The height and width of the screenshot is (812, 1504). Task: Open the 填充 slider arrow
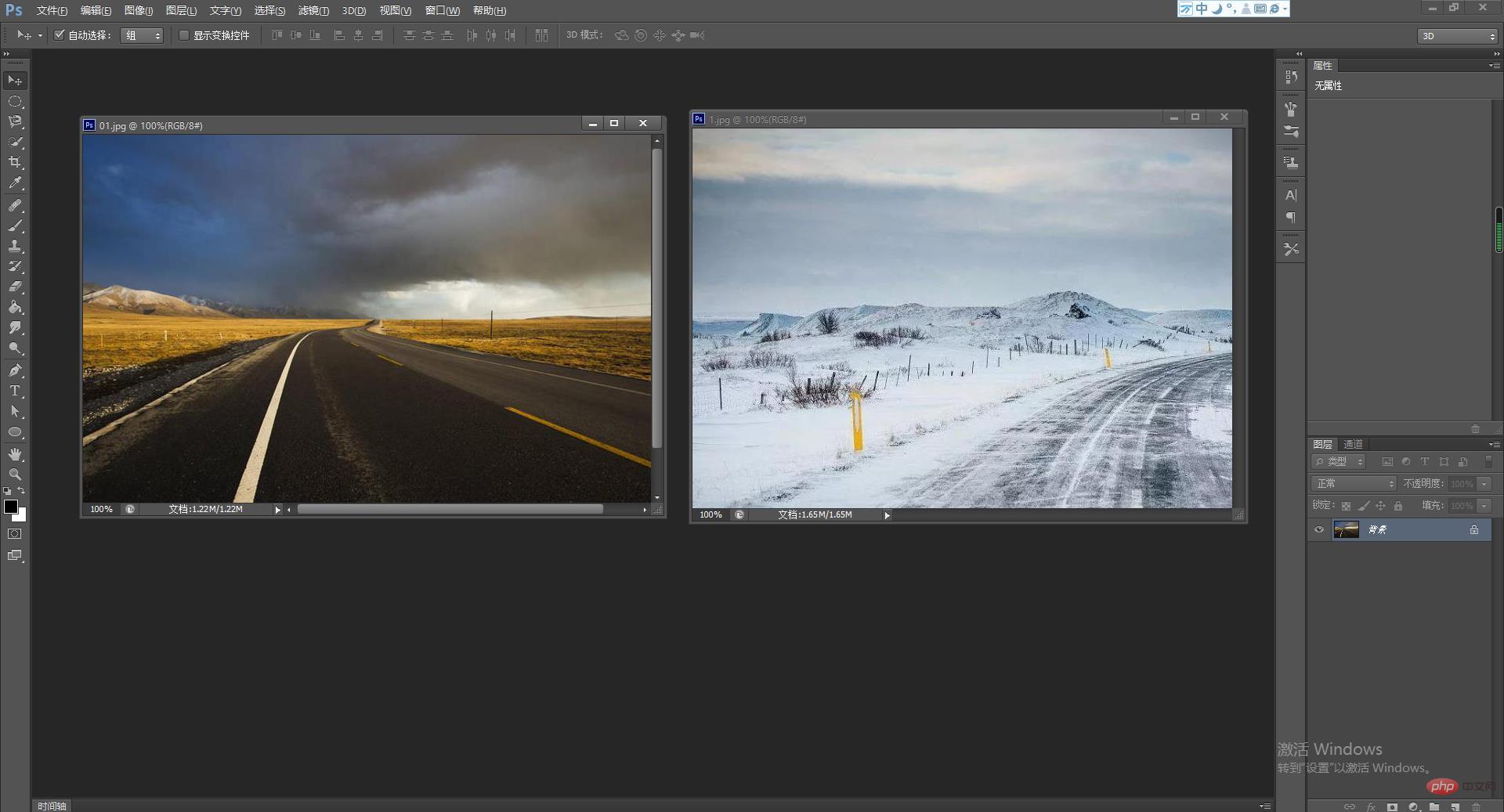coord(1484,506)
